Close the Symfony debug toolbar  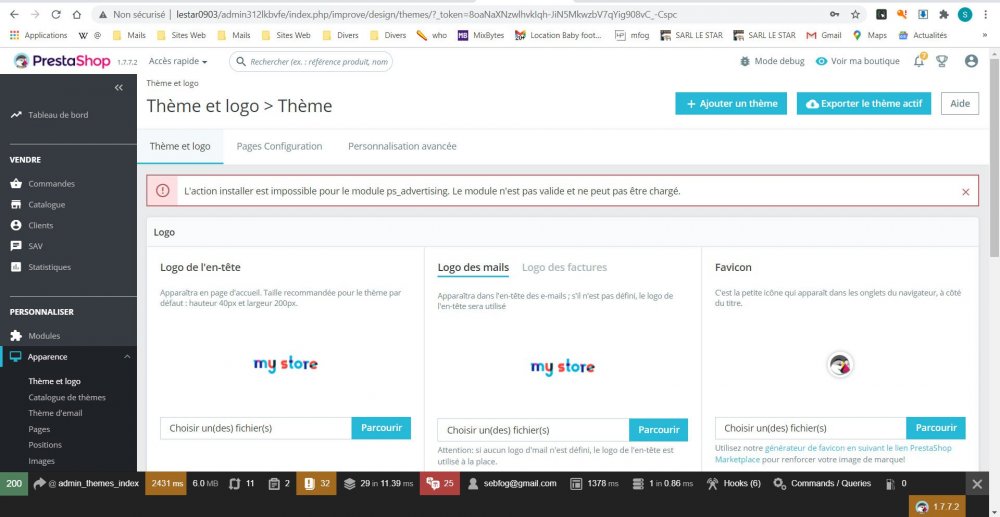point(976,484)
